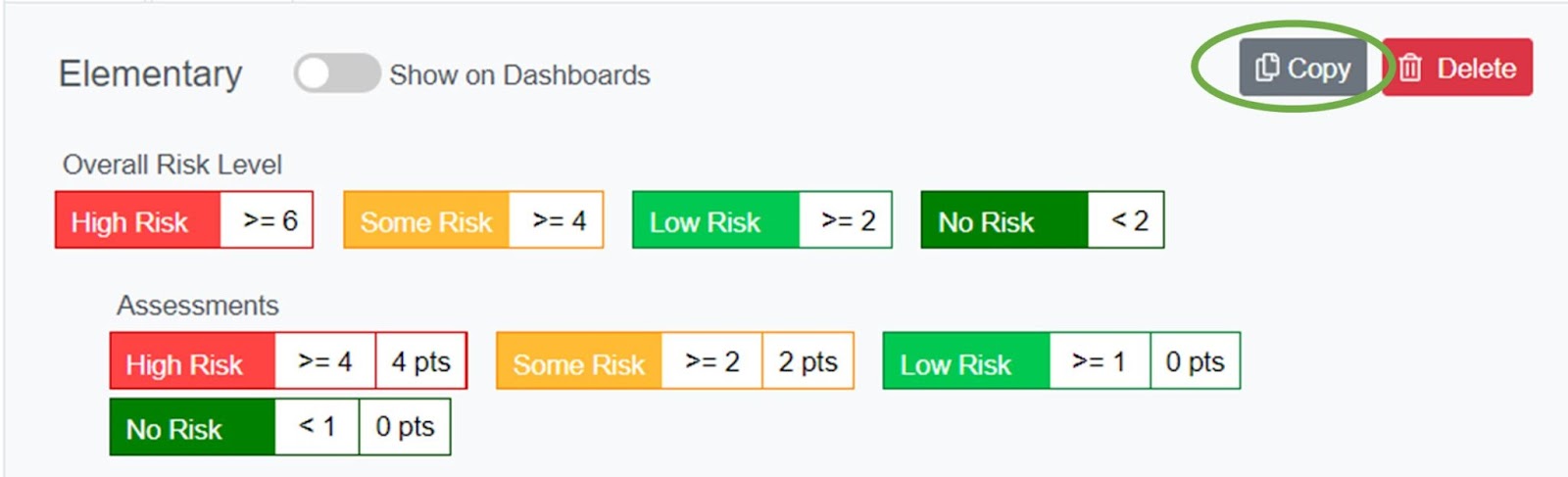The width and height of the screenshot is (1568, 477).
Task: Select the red Overall High Risk swatch
Action: [138, 220]
